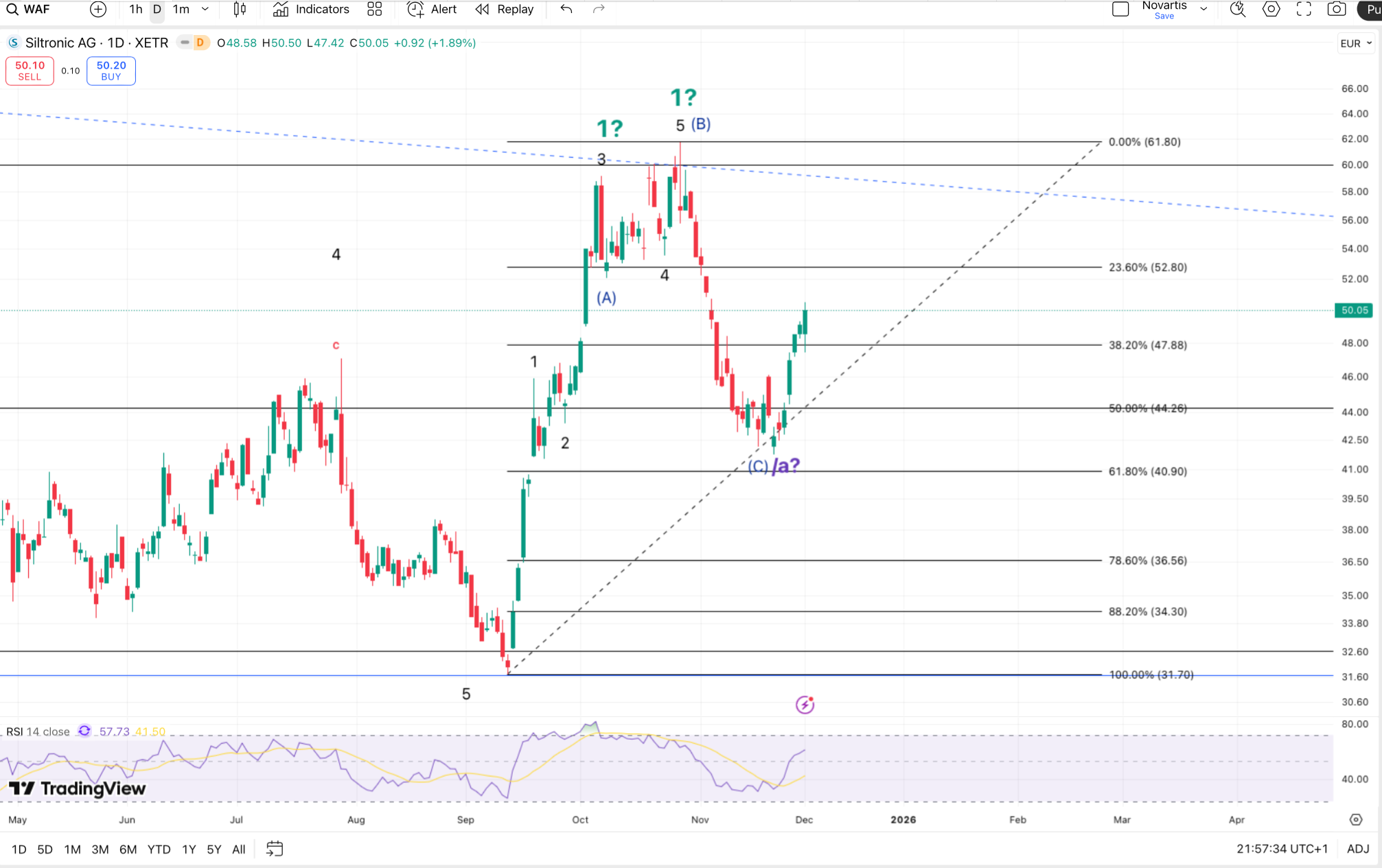The height and width of the screenshot is (868, 1382).
Task: Take a chart snapshot with the camera icon
Action: 1336,10
